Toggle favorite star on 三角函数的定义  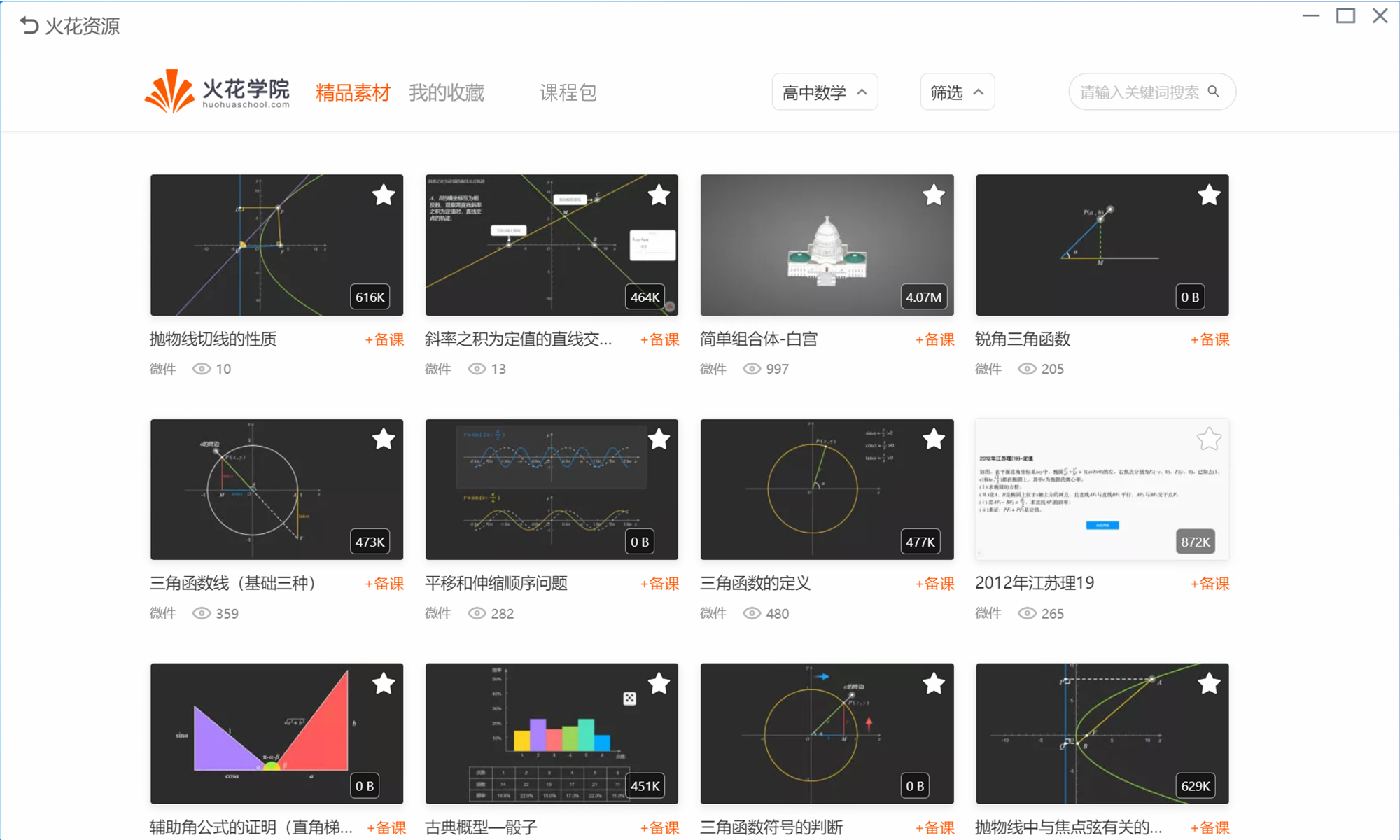coord(934,440)
